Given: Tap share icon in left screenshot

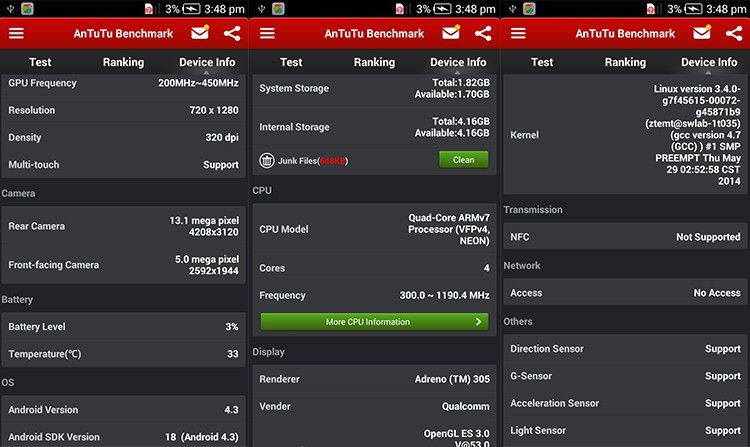Looking at the screenshot, I should (x=232, y=33).
